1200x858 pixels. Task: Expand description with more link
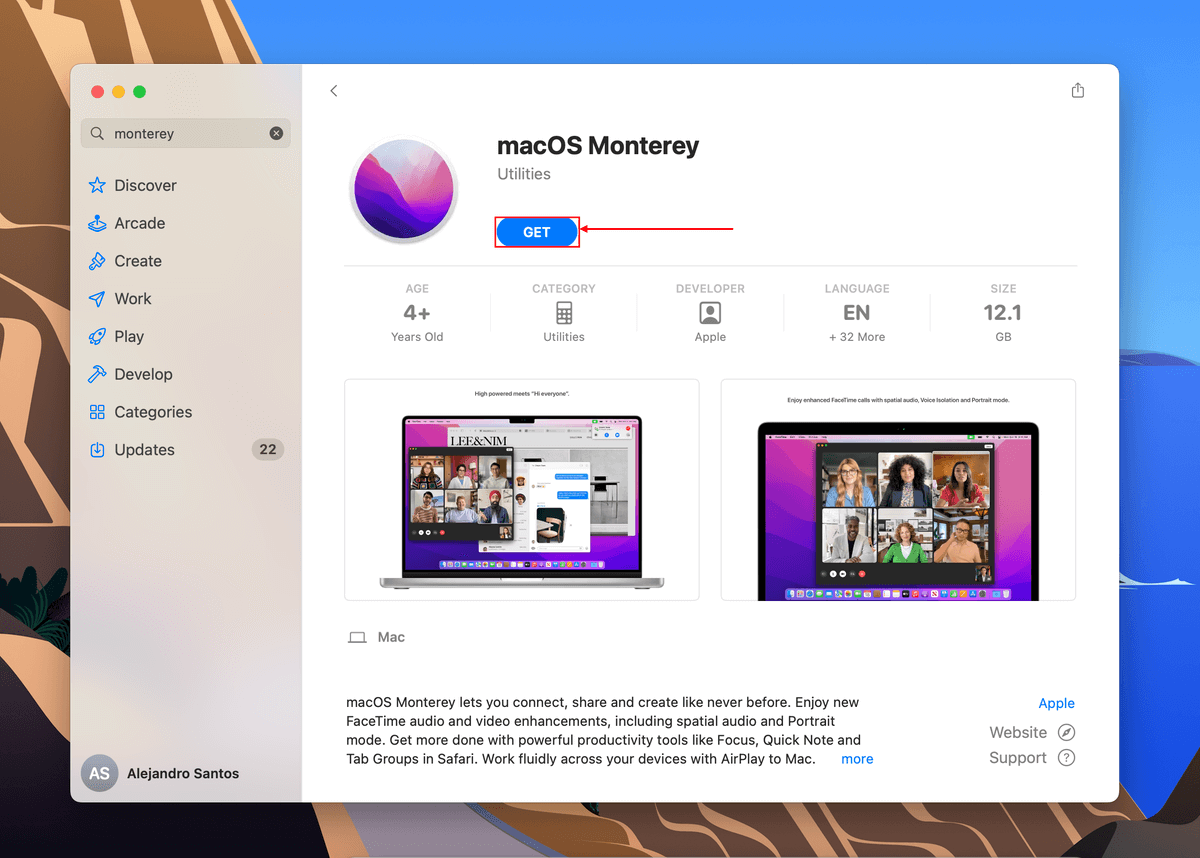tap(857, 759)
